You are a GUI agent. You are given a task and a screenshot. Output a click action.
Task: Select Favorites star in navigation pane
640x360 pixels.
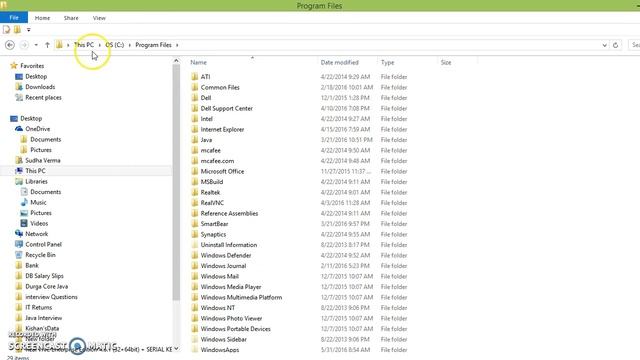(x=14, y=66)
